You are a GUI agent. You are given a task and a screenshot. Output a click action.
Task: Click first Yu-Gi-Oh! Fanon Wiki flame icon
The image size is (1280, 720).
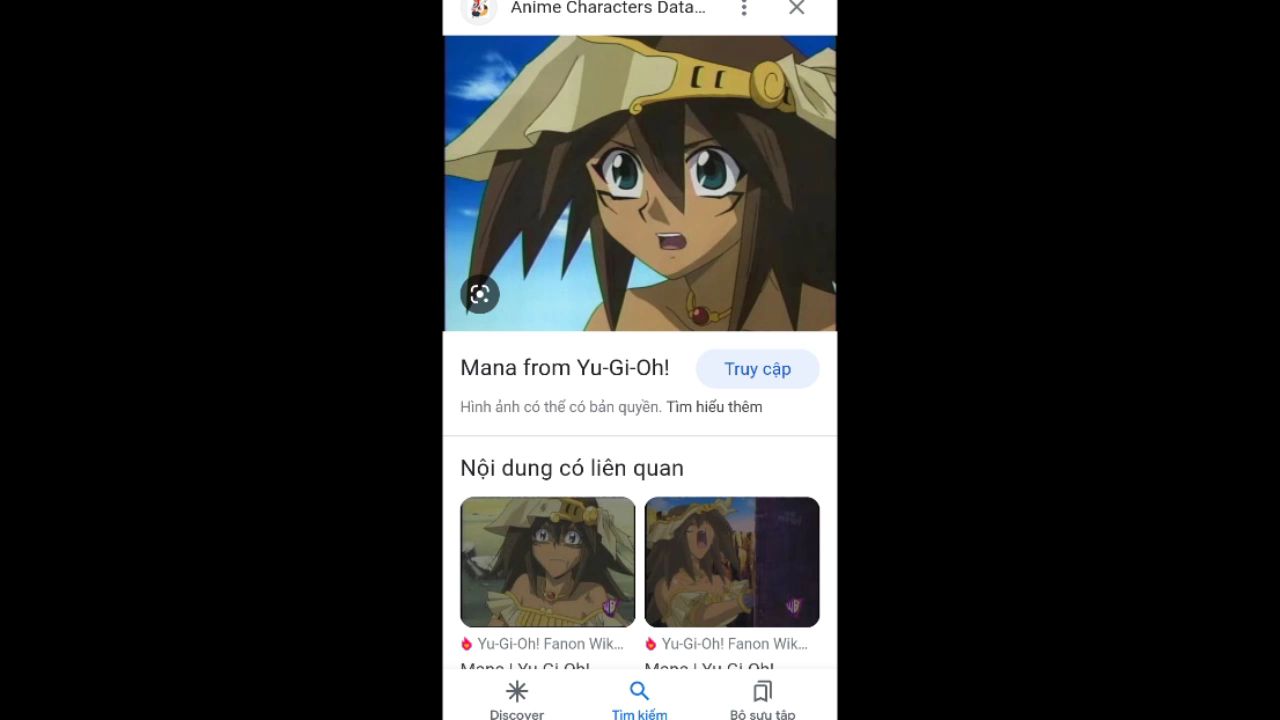click(466, 644)
